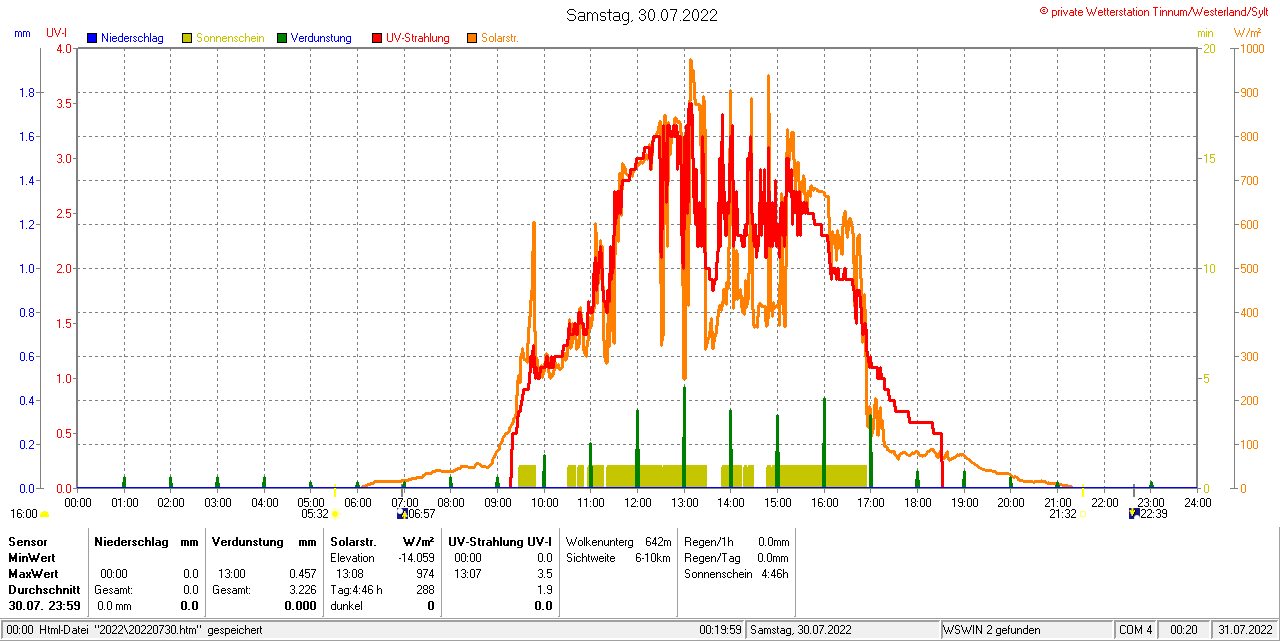
Task: Click the Wolkenunterg 642m entry
Action: tap(618, 542)
